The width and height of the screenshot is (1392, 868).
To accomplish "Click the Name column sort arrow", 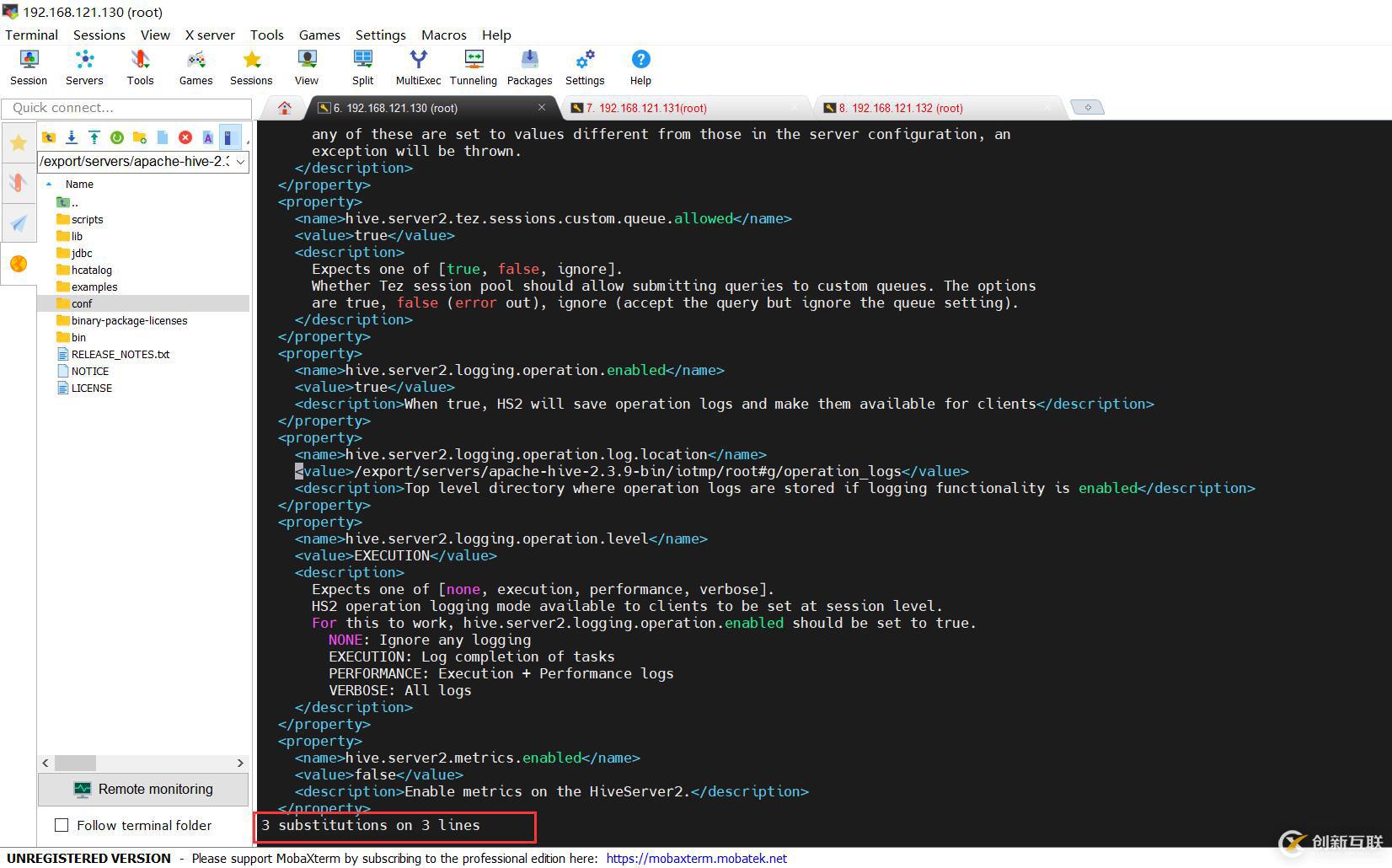I will click(x=49, y=184).
